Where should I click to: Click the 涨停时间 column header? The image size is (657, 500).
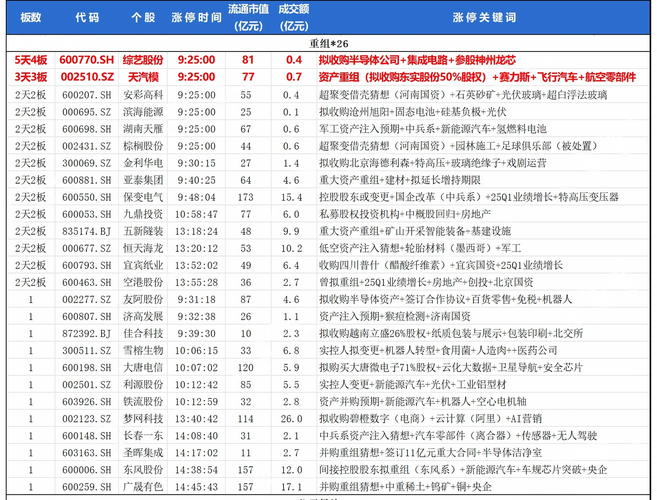coord(197,17)
